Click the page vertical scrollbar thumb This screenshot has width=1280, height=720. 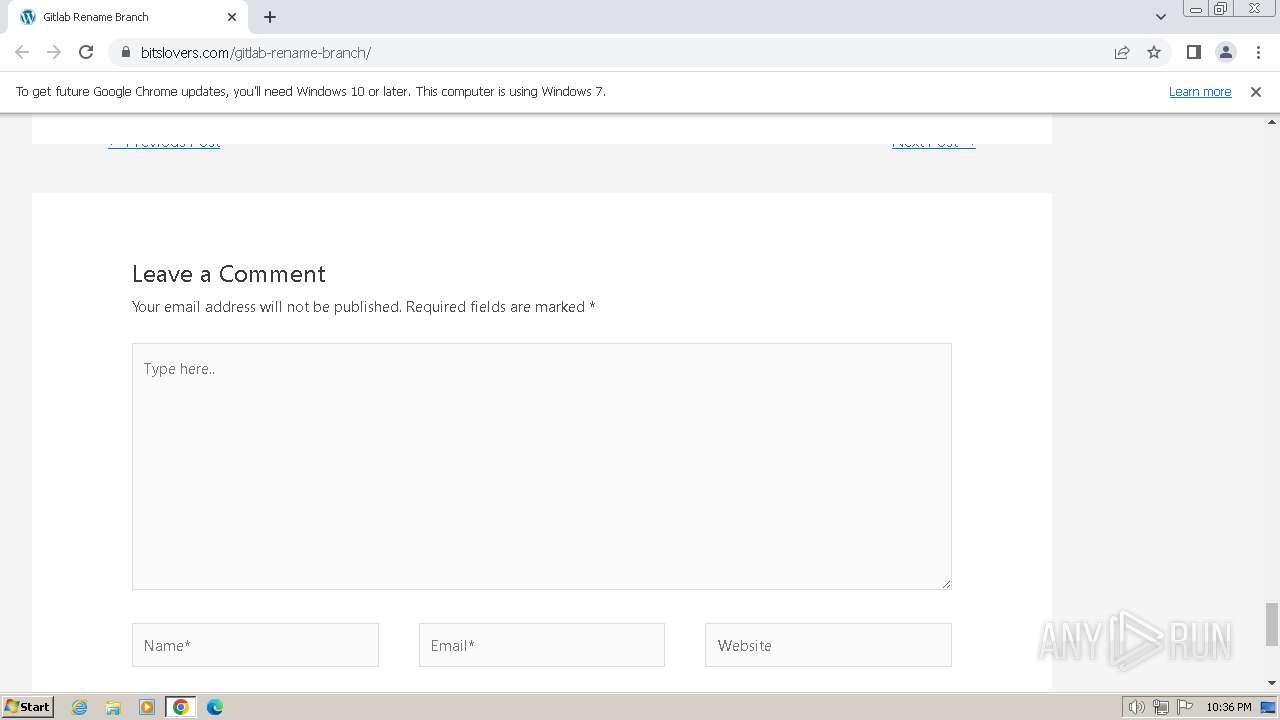pyautogui.click(x=1272, y=625)
